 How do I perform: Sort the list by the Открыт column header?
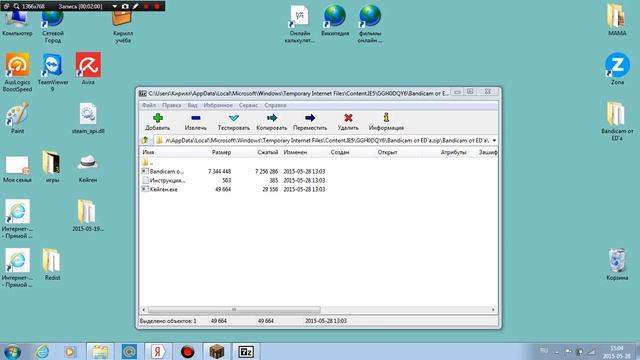tap(387, 152)
